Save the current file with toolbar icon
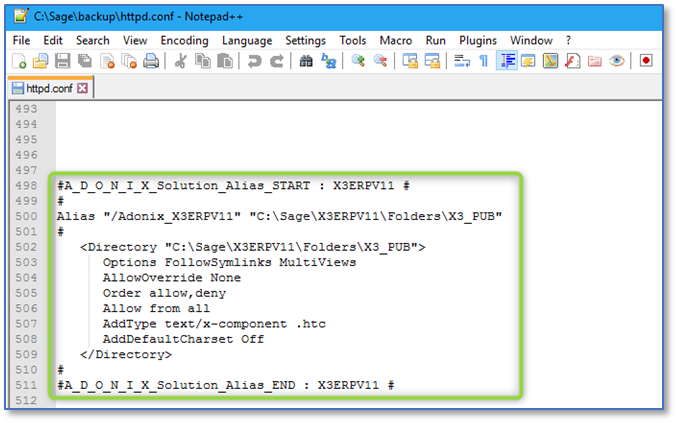This screenshot has height=423, width=677. (x=62, y=61)
